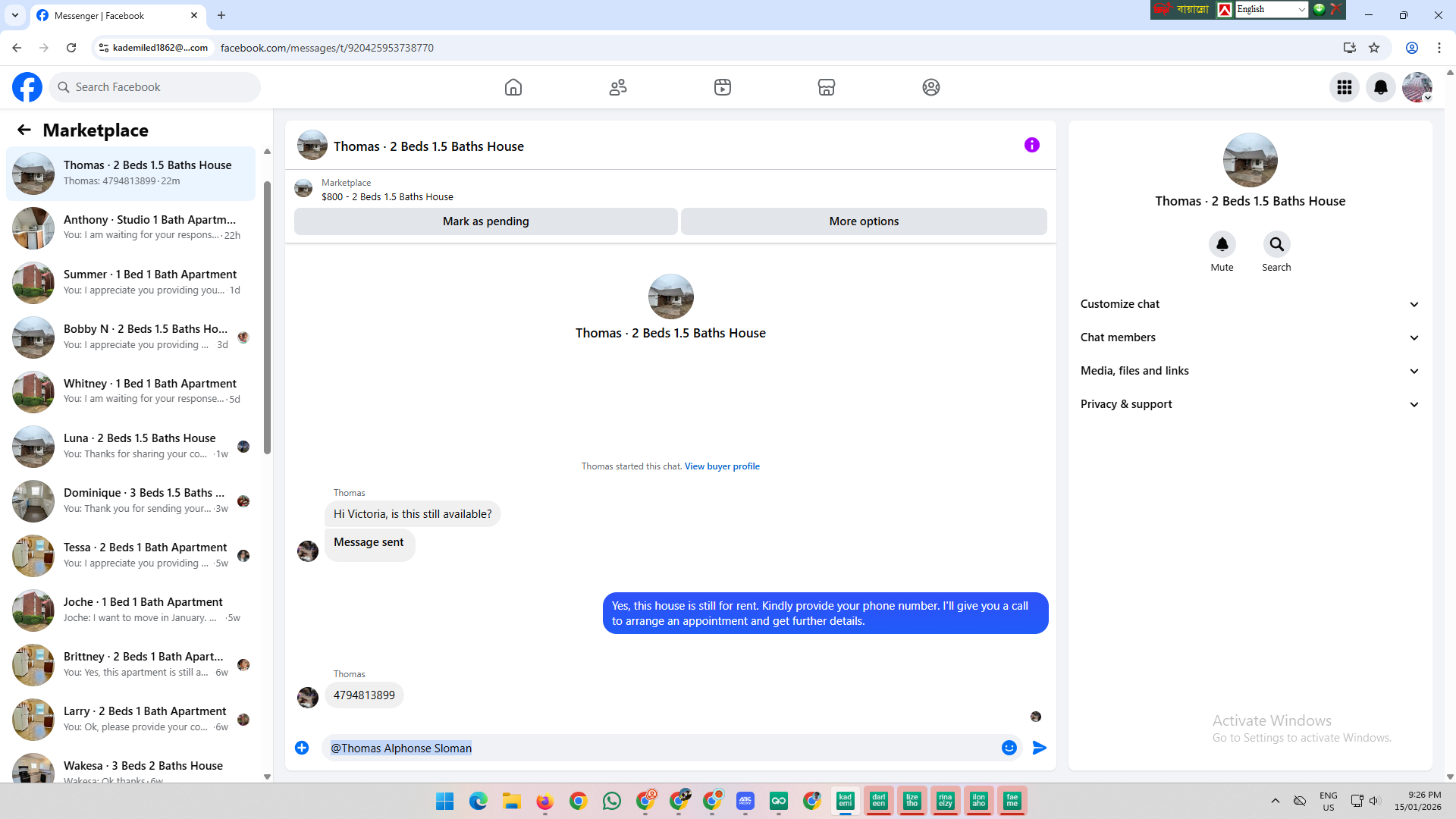Click the Mark as pending button
Screen dimensions: 1456x819
coord(485,221)
